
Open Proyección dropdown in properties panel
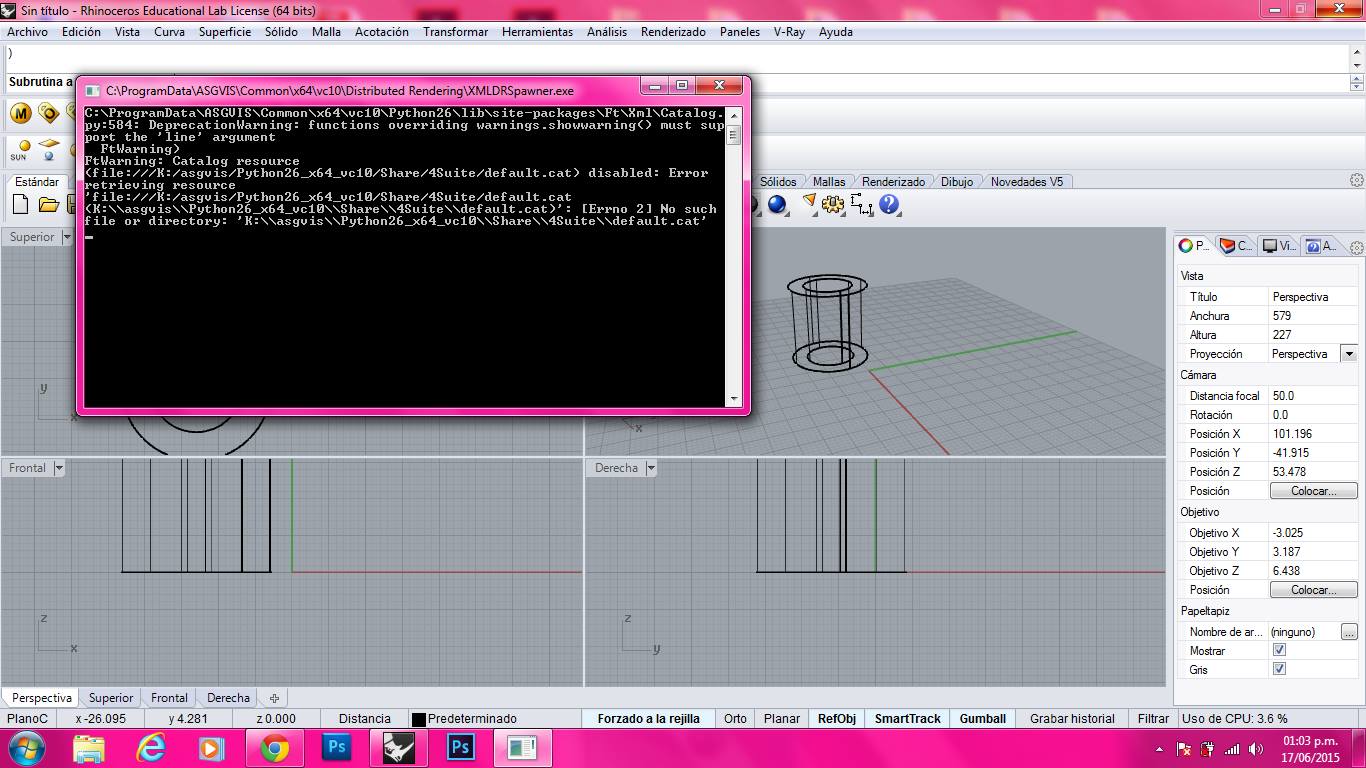(1349, 354)
